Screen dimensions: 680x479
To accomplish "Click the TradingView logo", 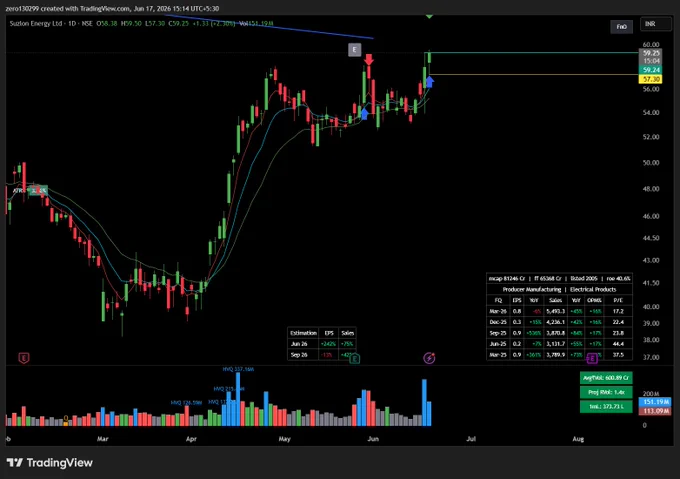I will click(50, 463).
